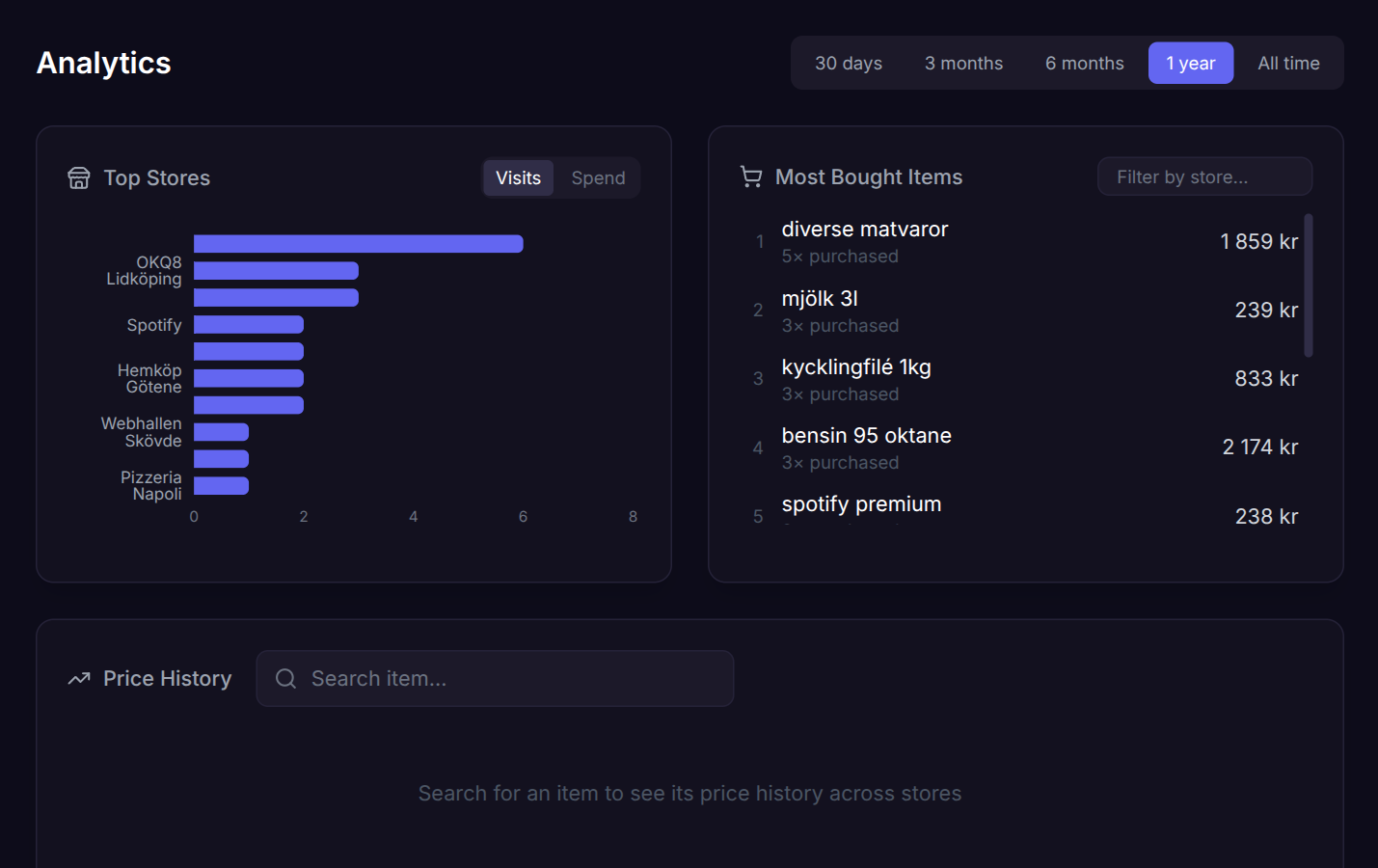Select the mjölk 3l list item

click(x=1022, y=310)
